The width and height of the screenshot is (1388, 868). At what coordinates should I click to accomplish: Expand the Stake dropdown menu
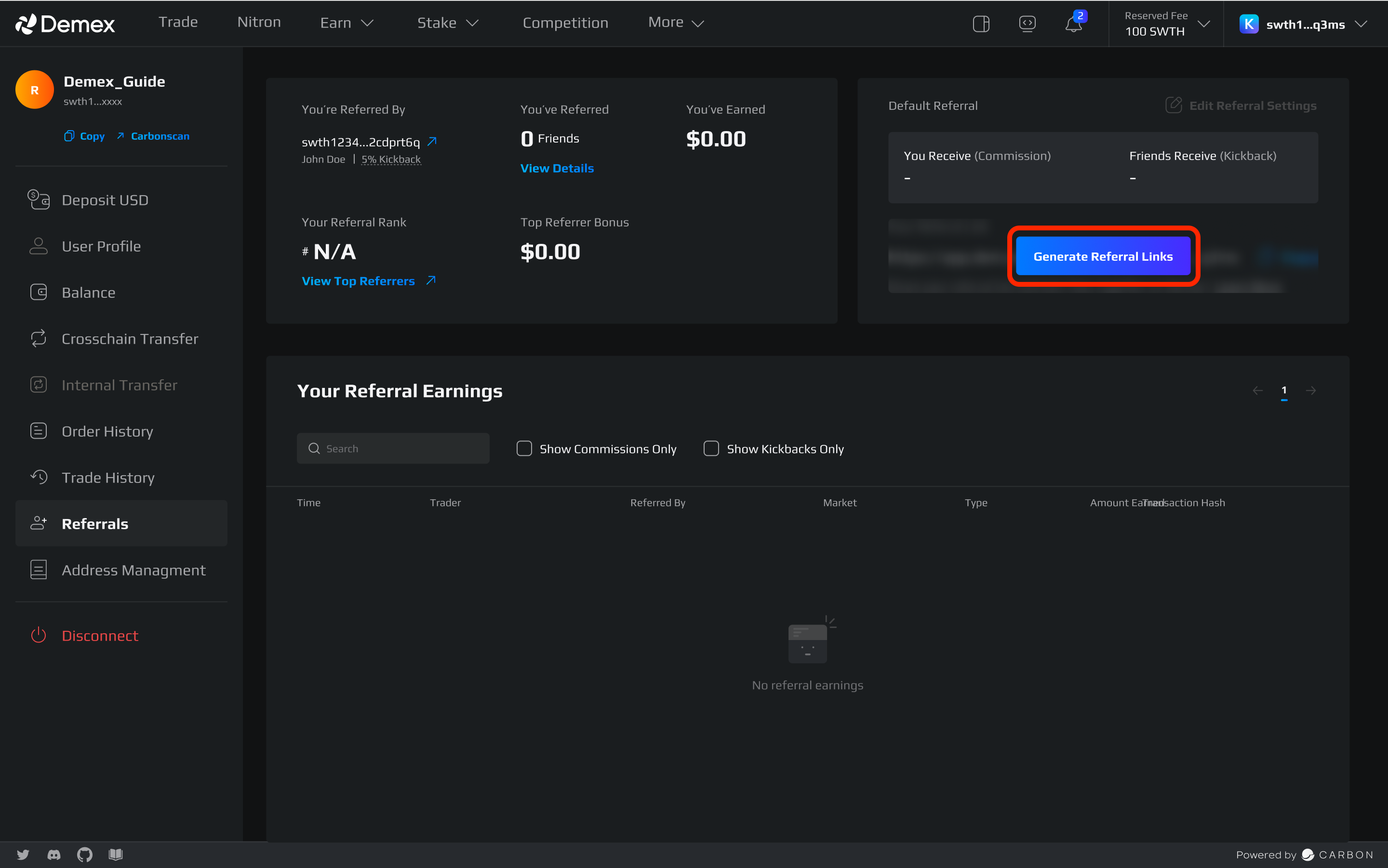(x=448, y=23)
